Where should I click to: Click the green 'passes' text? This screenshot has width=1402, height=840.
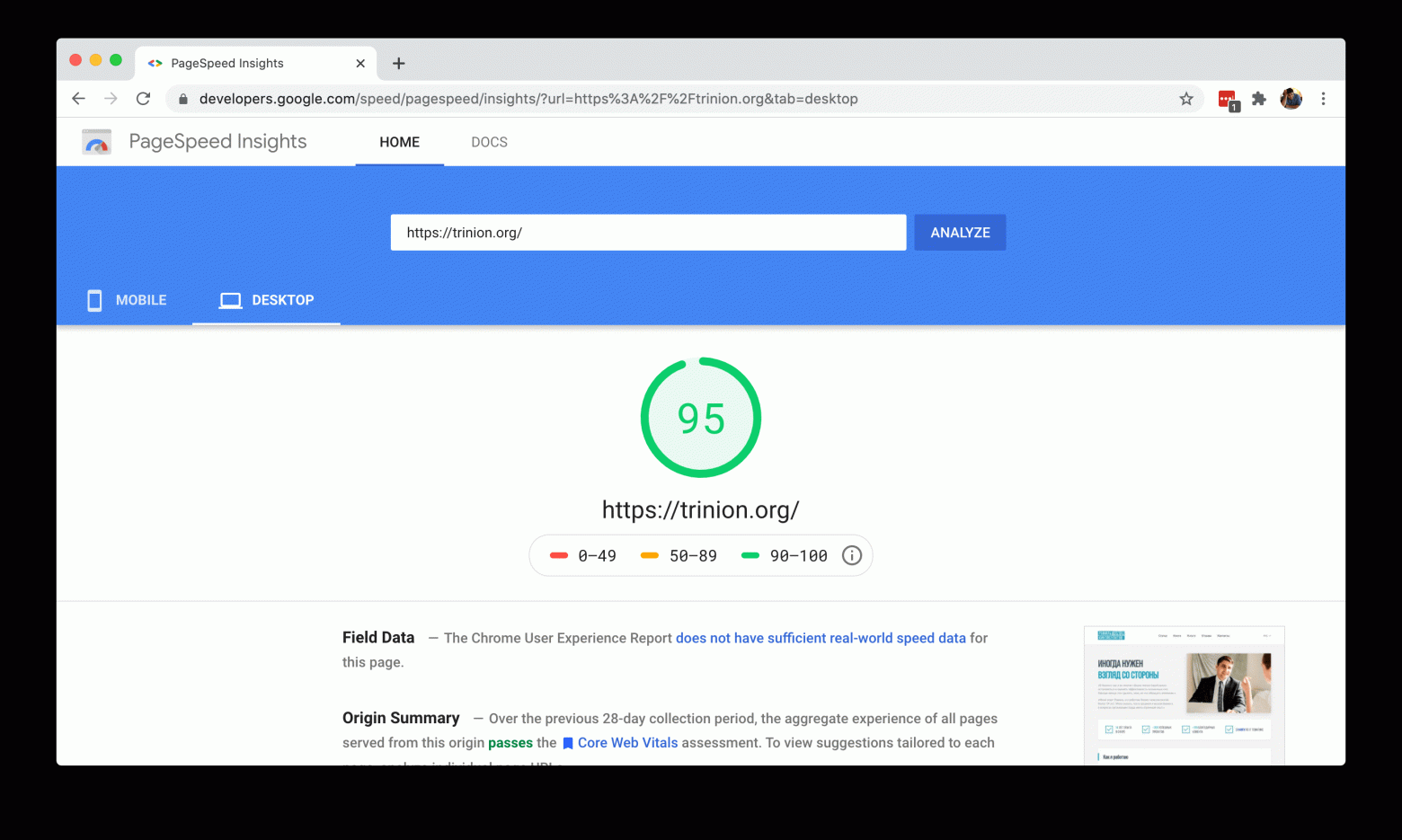510,743
